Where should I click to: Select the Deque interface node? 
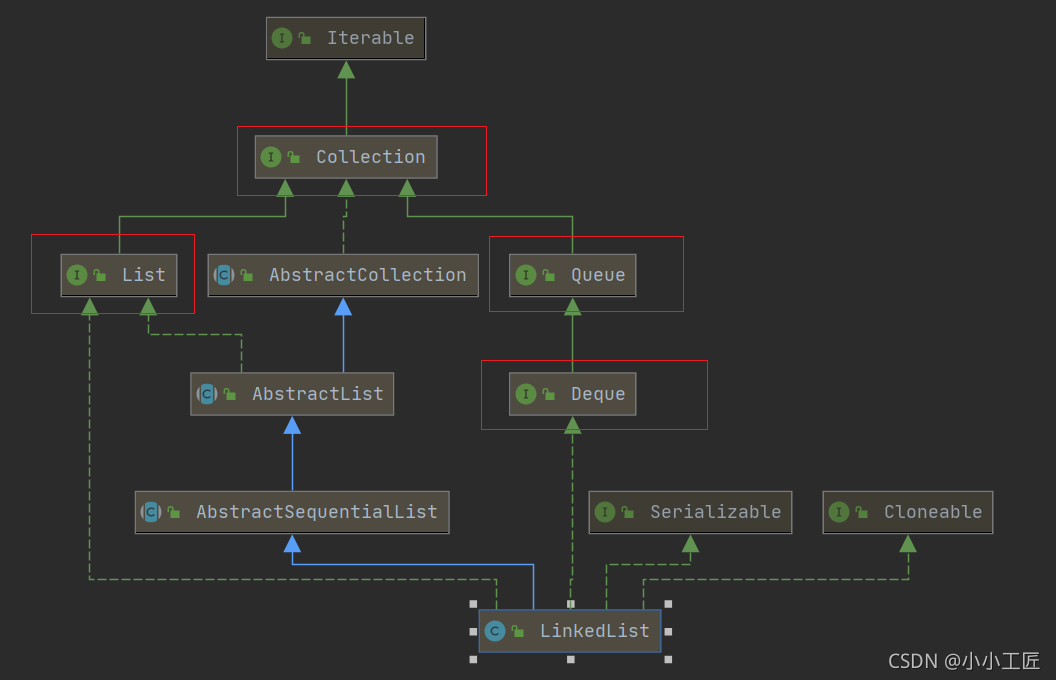pyautogui.click(x=572, y=394)
